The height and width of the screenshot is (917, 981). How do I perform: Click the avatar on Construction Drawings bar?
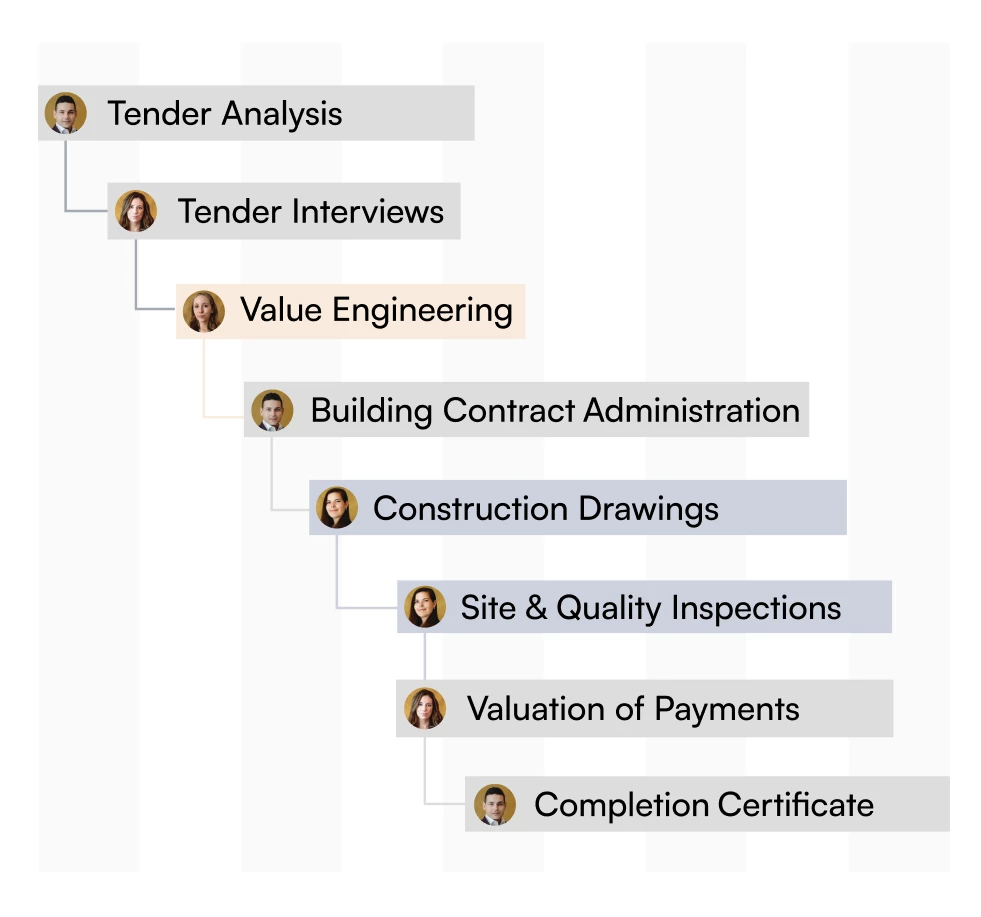point(337,507)
